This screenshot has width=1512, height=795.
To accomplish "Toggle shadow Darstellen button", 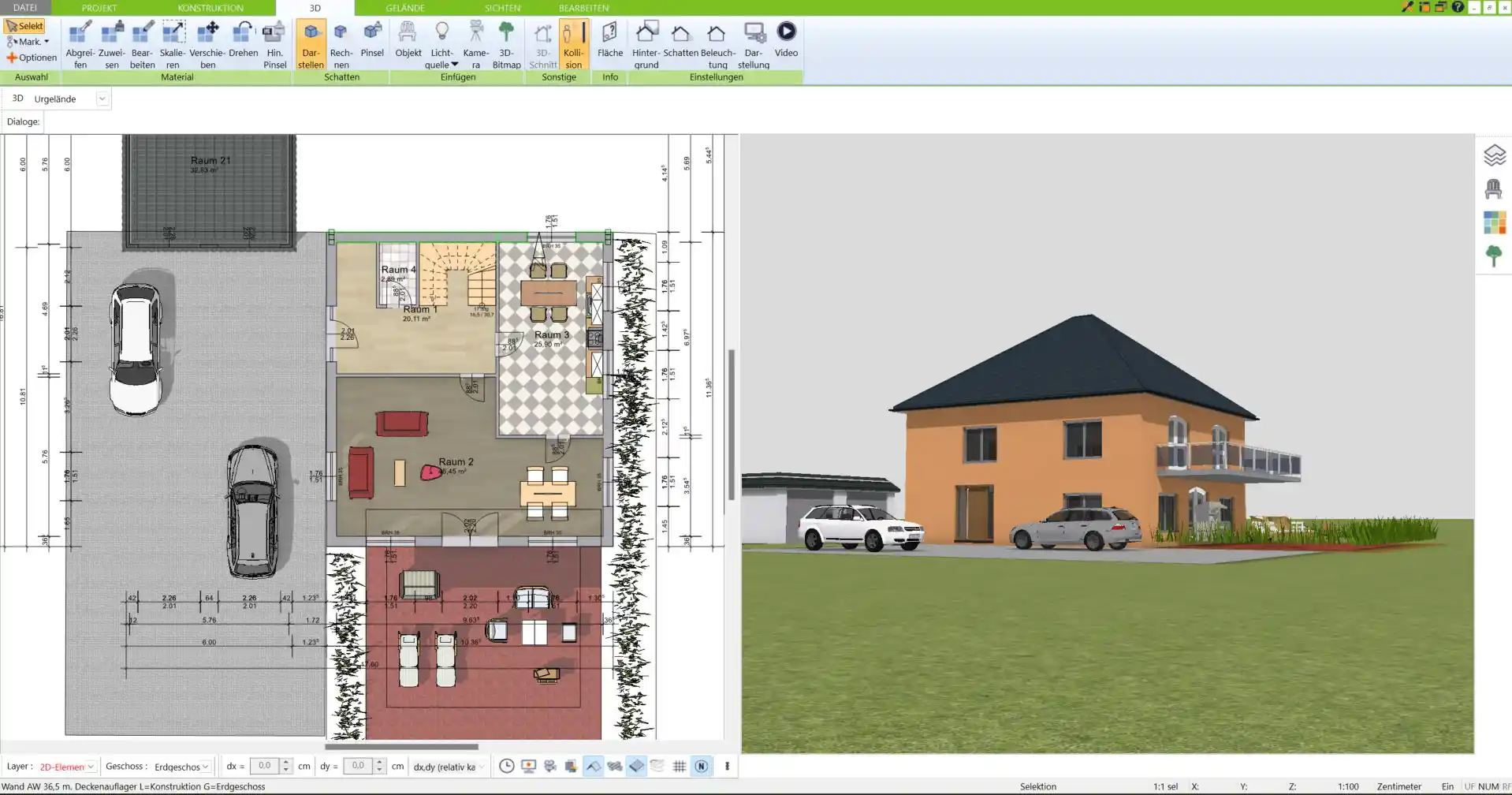I will 311,45.
